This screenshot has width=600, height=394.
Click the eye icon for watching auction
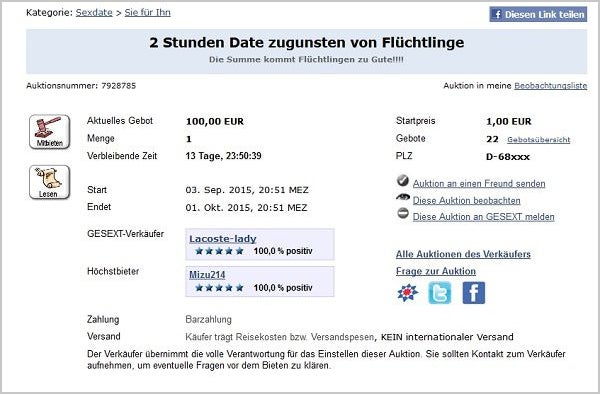coord(403,197)
